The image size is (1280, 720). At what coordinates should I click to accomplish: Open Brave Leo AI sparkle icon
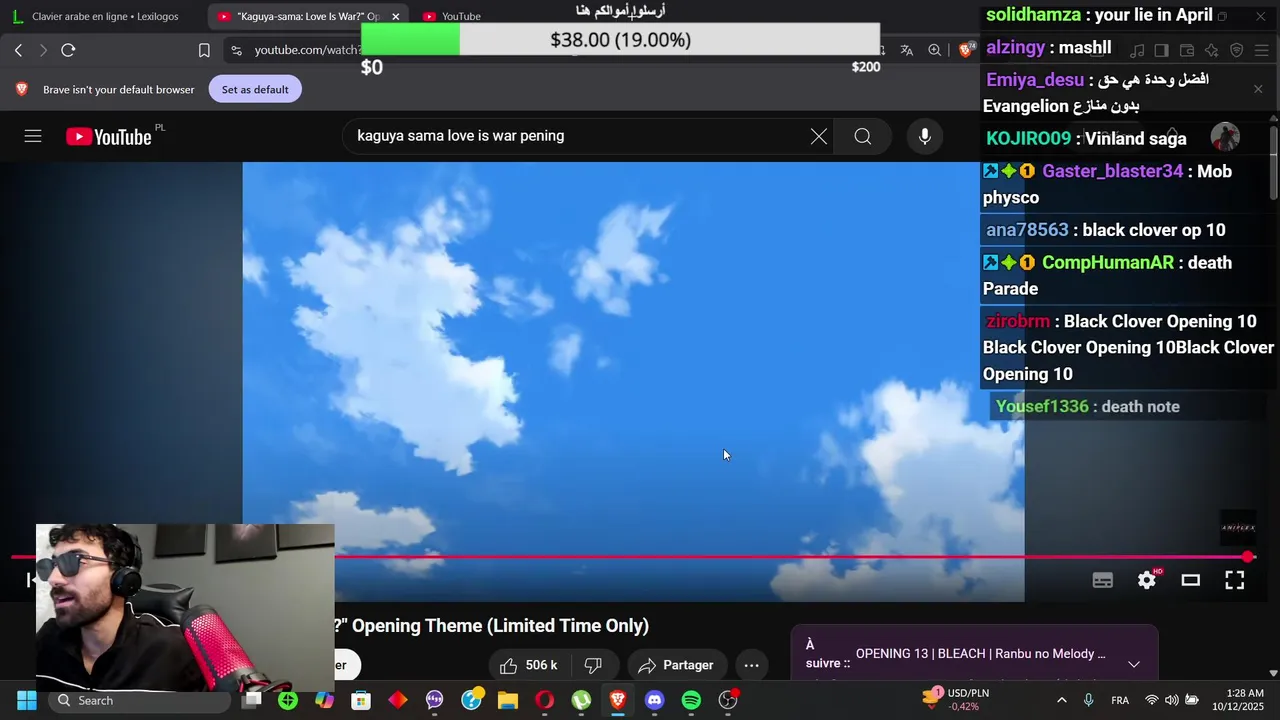click(1211, 50)
